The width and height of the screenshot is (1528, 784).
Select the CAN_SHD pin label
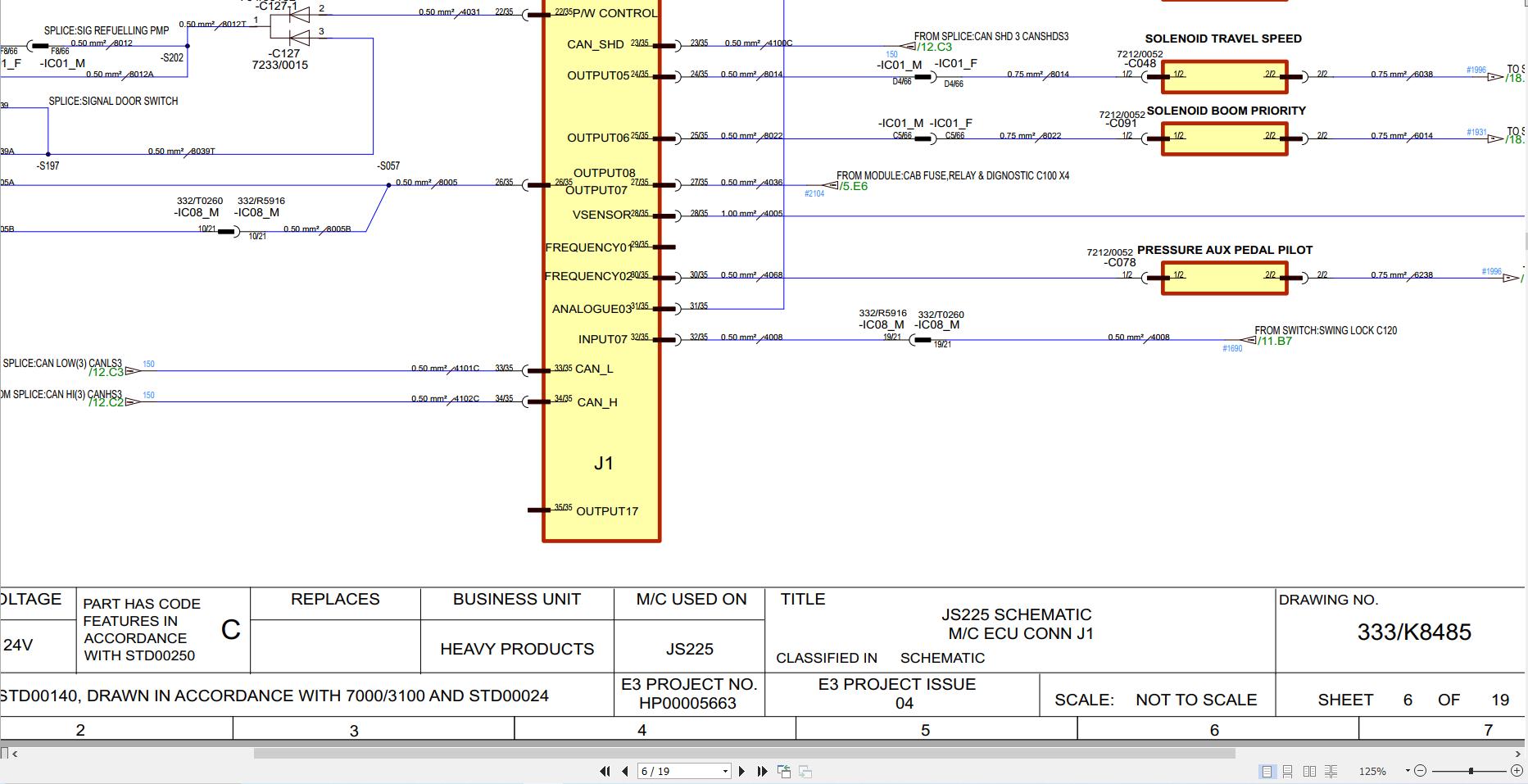[596, 44]
